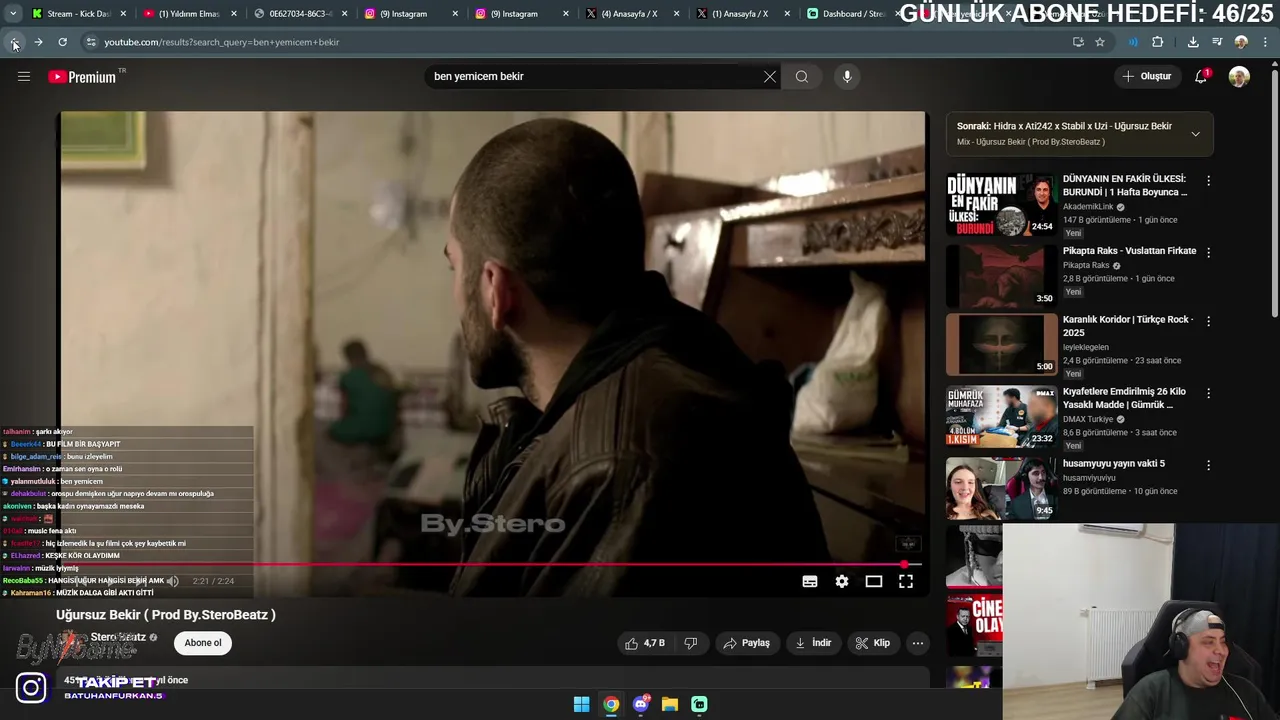
Task: Click the address bar URL field
Action: point(580,42)
